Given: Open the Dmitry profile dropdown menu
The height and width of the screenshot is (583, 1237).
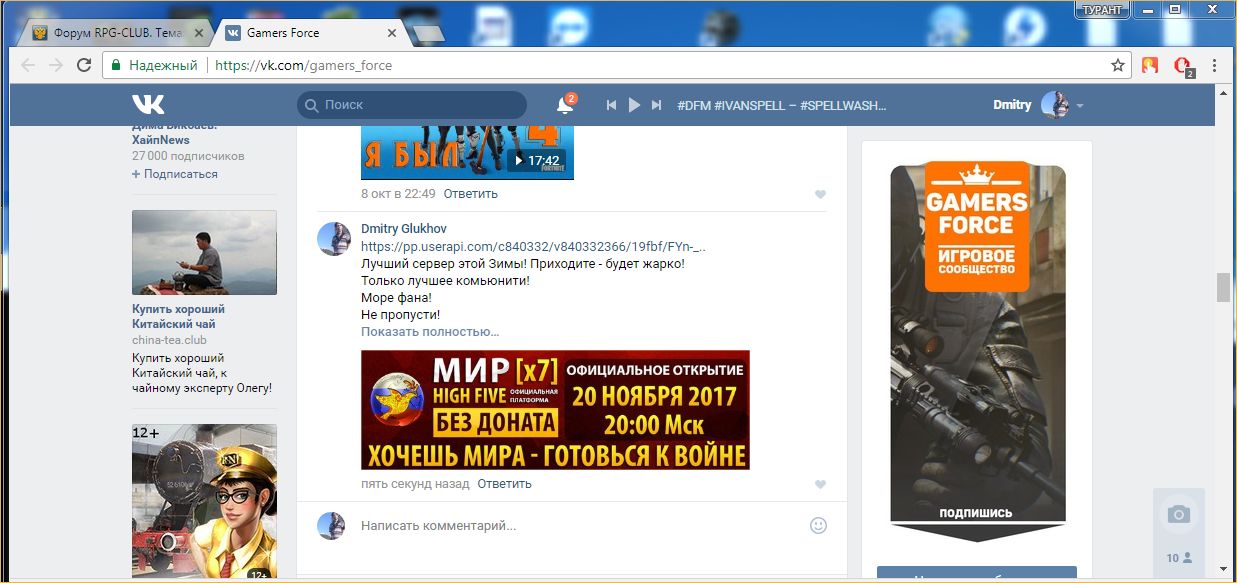Looking at the screenshot, I should (x=1038, y=105).
